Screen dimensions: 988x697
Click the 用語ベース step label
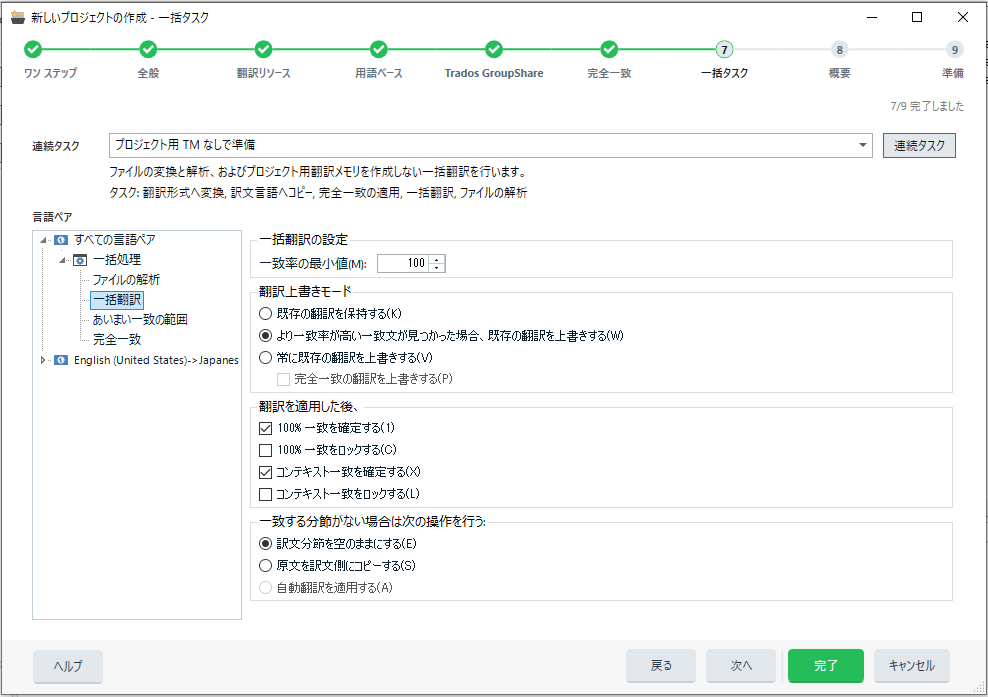[379, 73]
